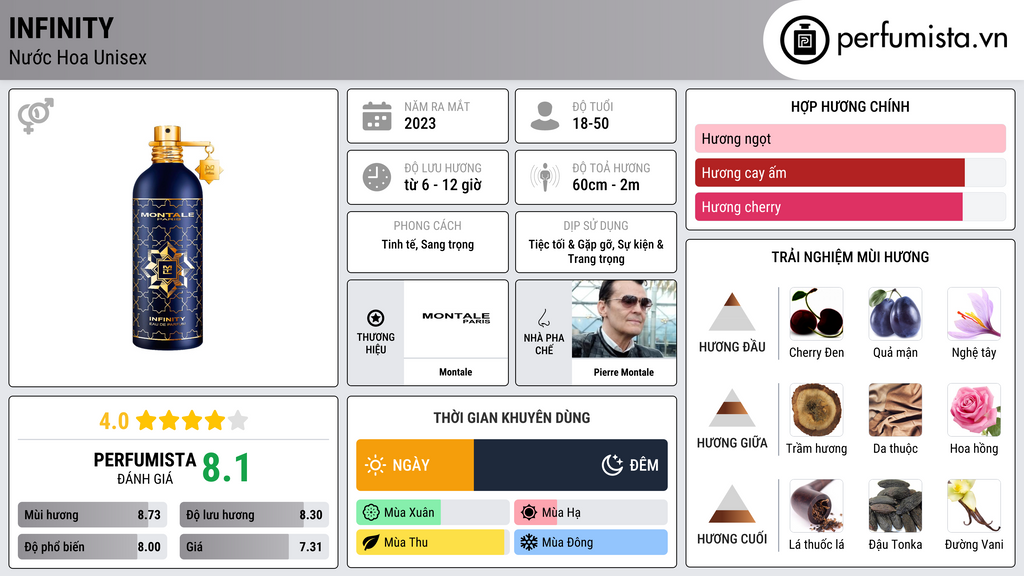Click the Montale brand name label
This screenshot has height=576, width=1024.
[455, 372]
